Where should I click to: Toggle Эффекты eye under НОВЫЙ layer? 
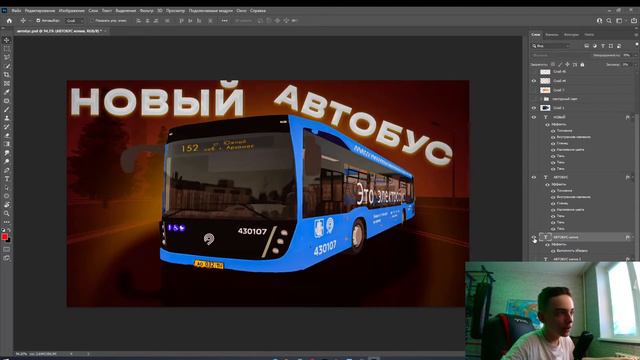(547, 124)
